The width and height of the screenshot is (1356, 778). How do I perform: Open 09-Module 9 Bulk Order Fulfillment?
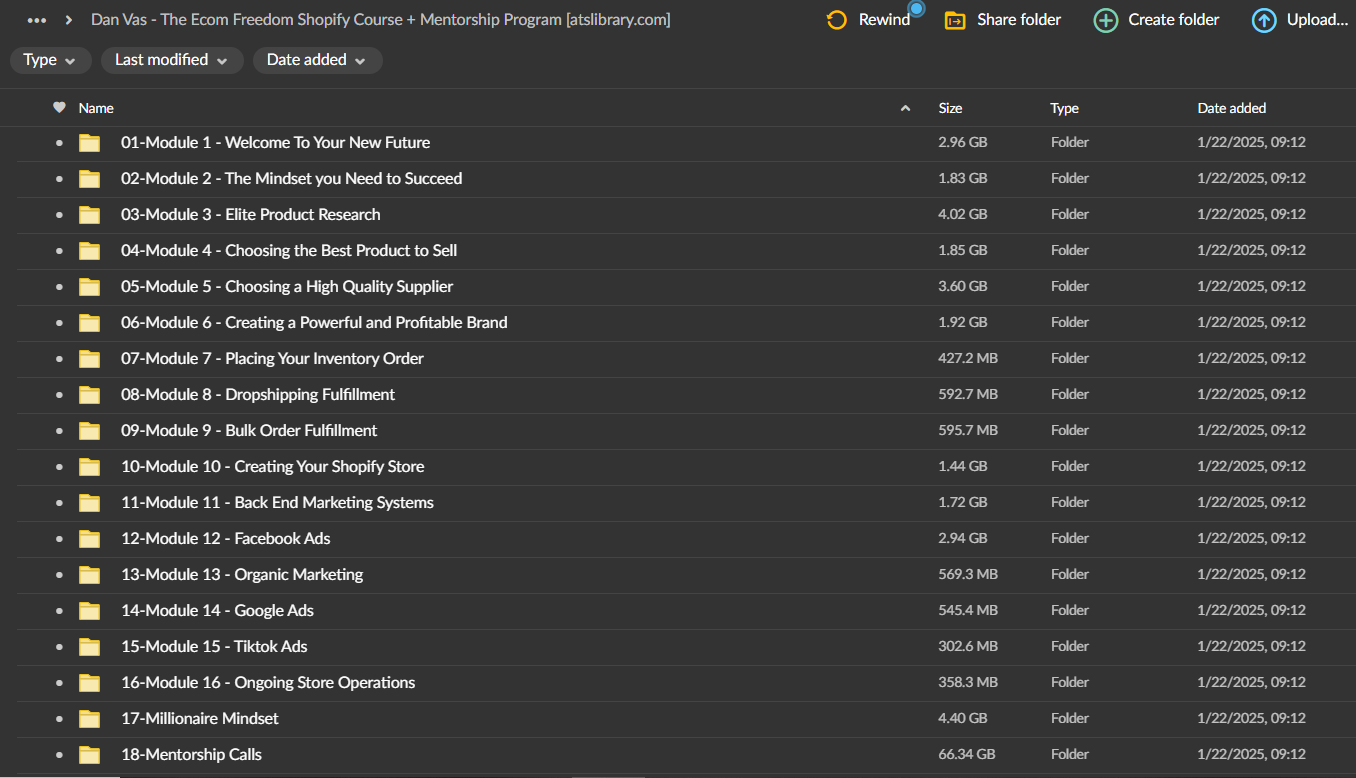click(x=249, y=431)
